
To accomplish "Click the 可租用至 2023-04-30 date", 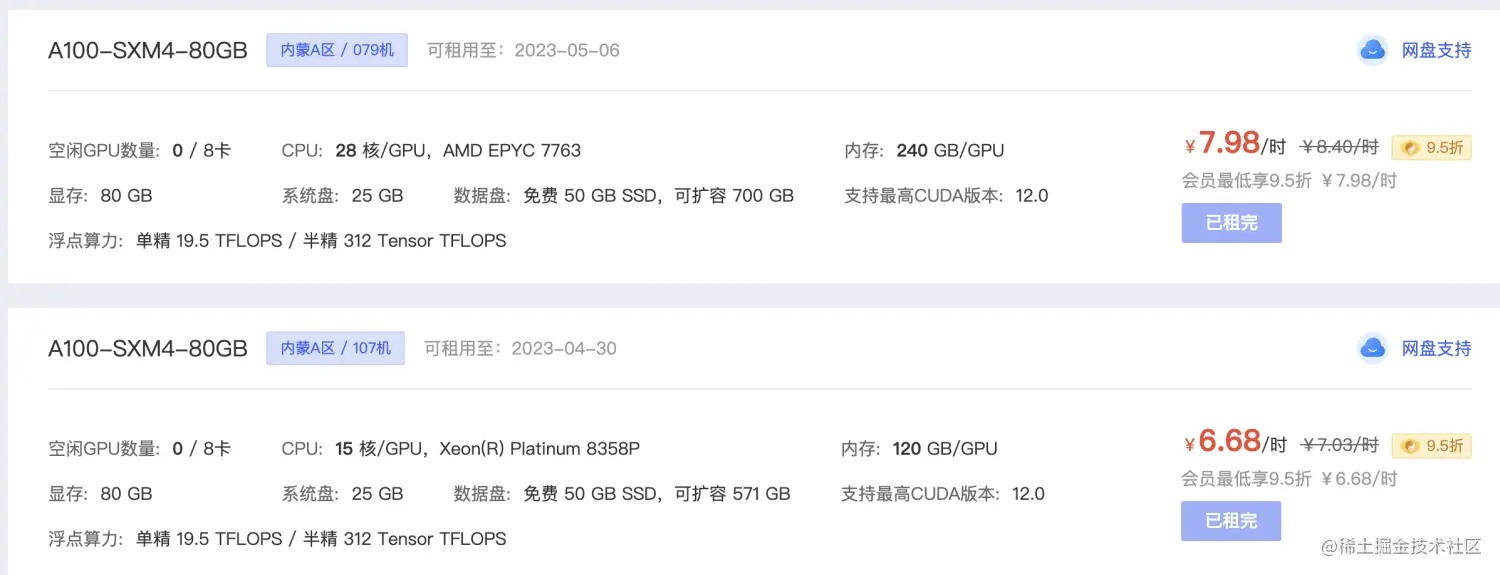I will 520,348.
